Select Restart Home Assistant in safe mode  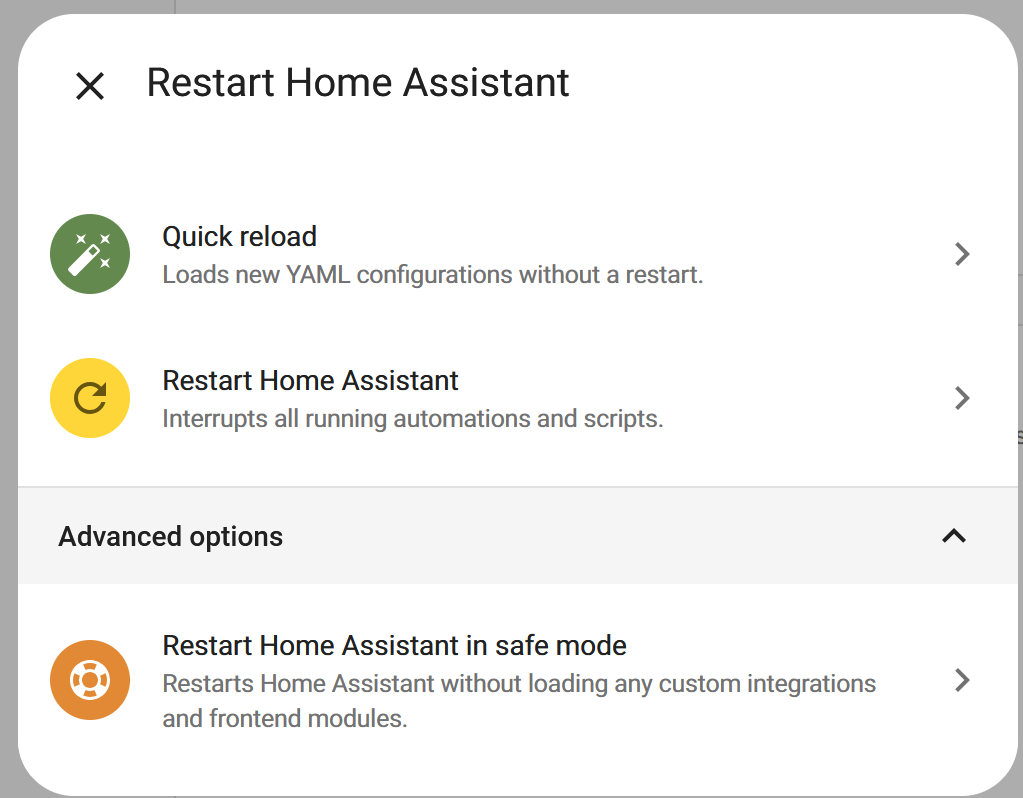coord(394,646)
